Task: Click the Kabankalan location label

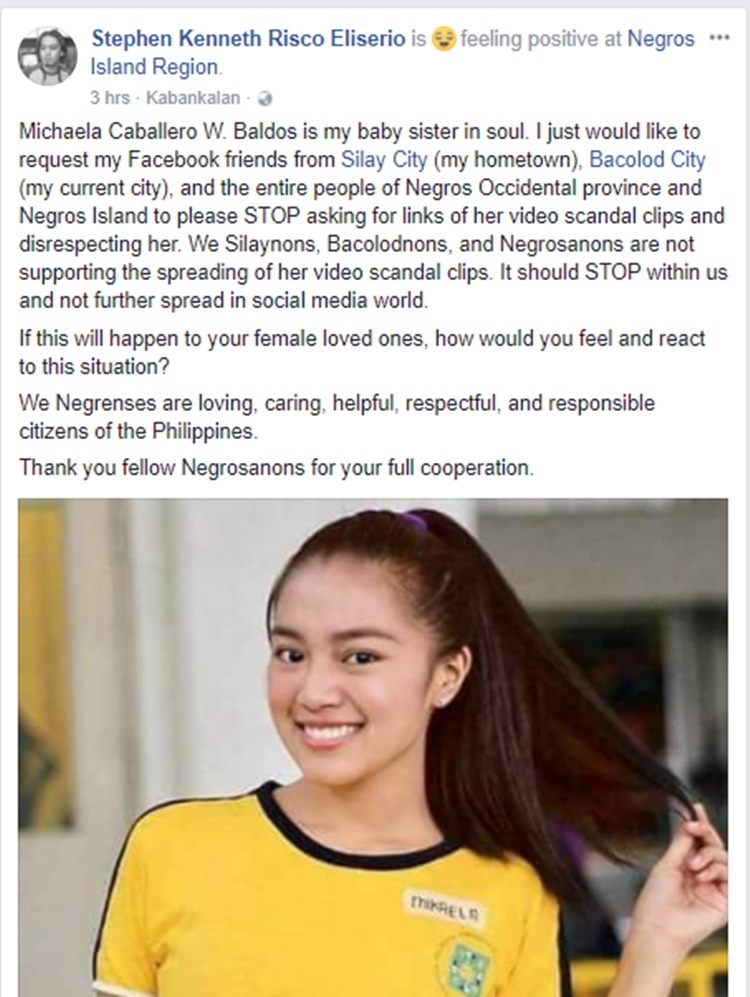Action: pos(193,98)
